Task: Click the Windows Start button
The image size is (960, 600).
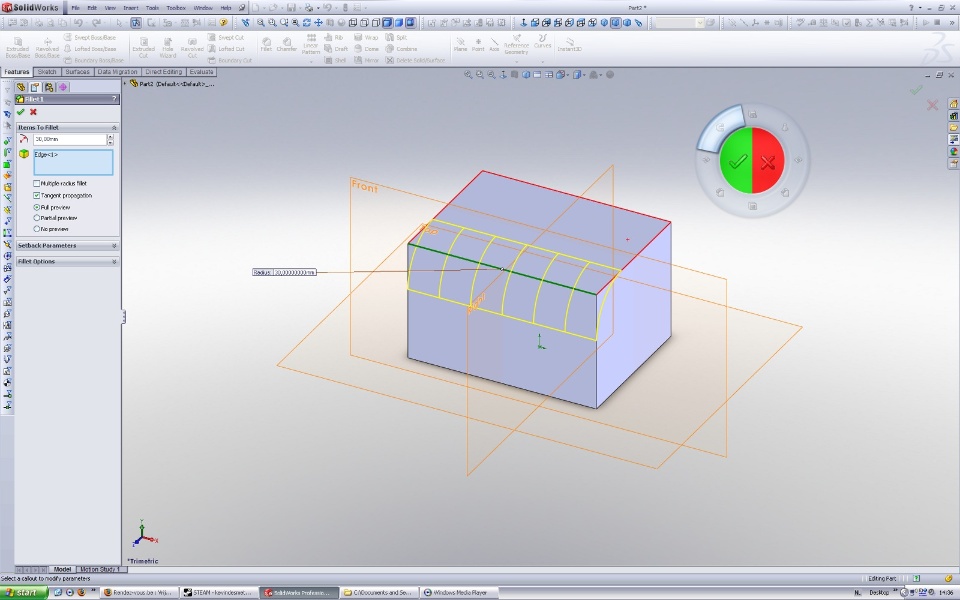Action: tap(24, 593)
